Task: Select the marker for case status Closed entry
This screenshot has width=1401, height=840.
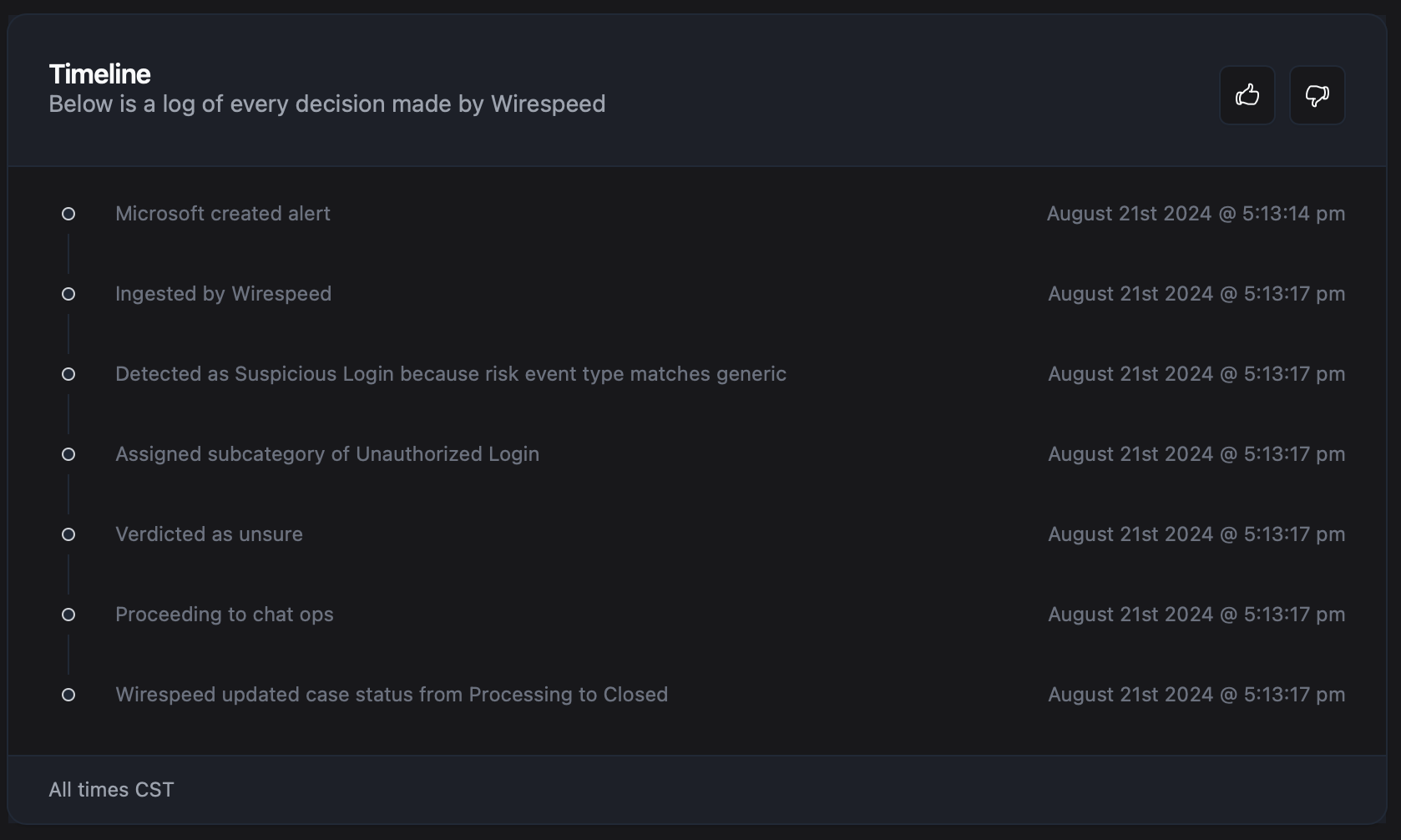Action: click(68, 695)
